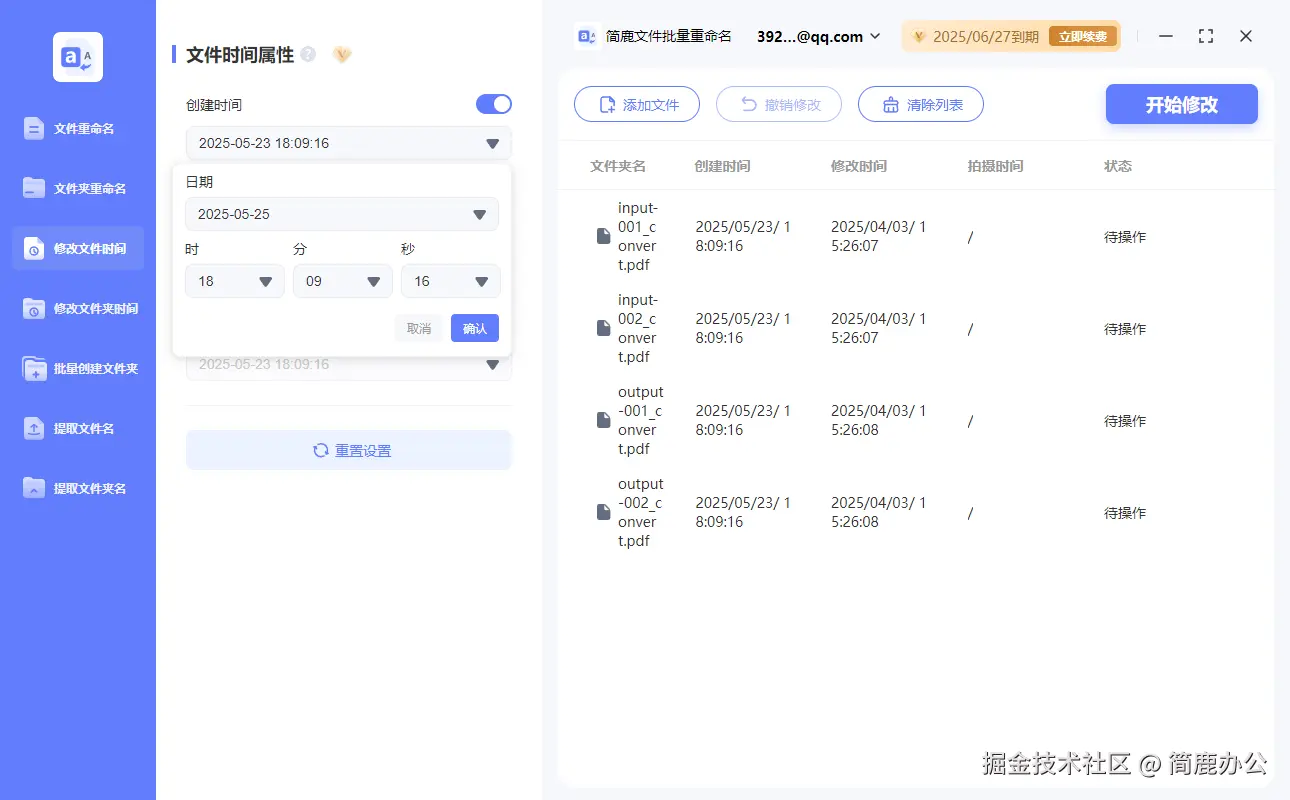Click creation time of input-002_convert.pdf

(x=743, y=329)
